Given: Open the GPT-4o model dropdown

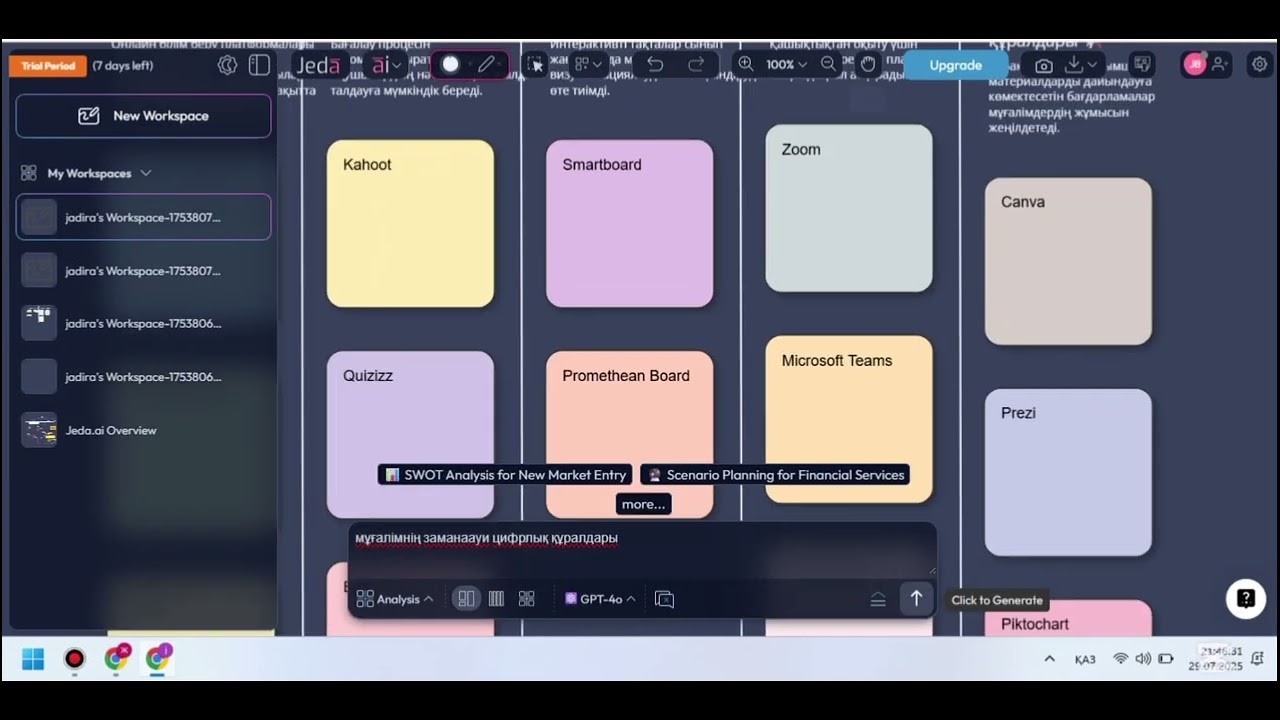Looking at the screenshot, I should [x=600, y=599].
